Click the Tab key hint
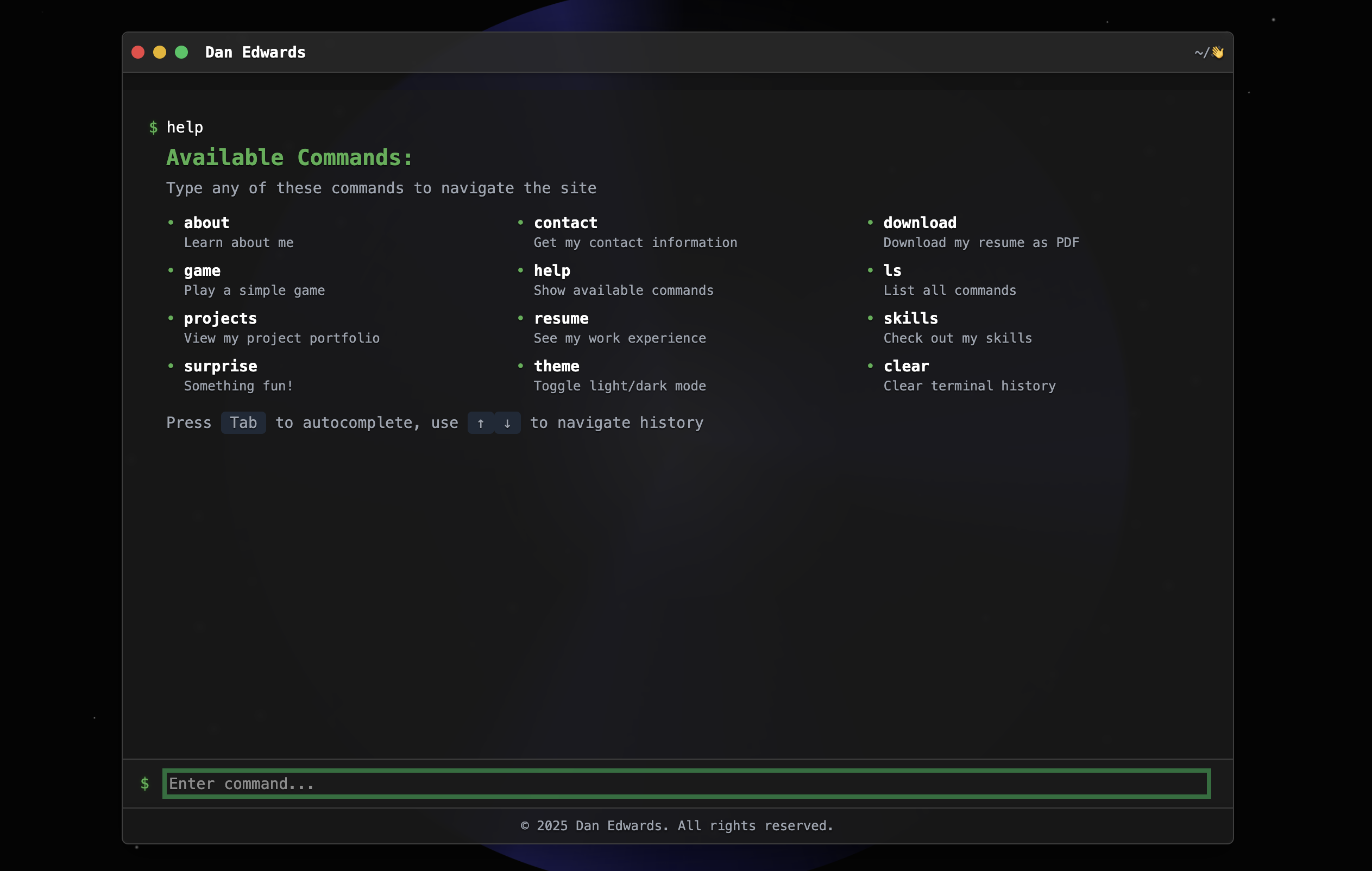1372x871 pixels. [243, 422]
